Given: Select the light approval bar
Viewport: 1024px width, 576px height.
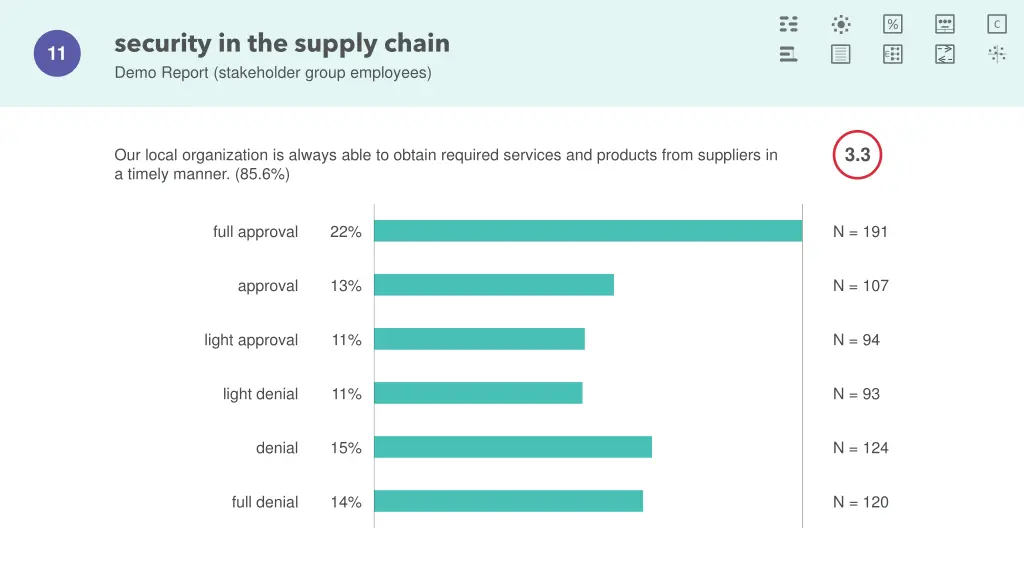Looking at the screenshot, I should (x=480, y=339).
